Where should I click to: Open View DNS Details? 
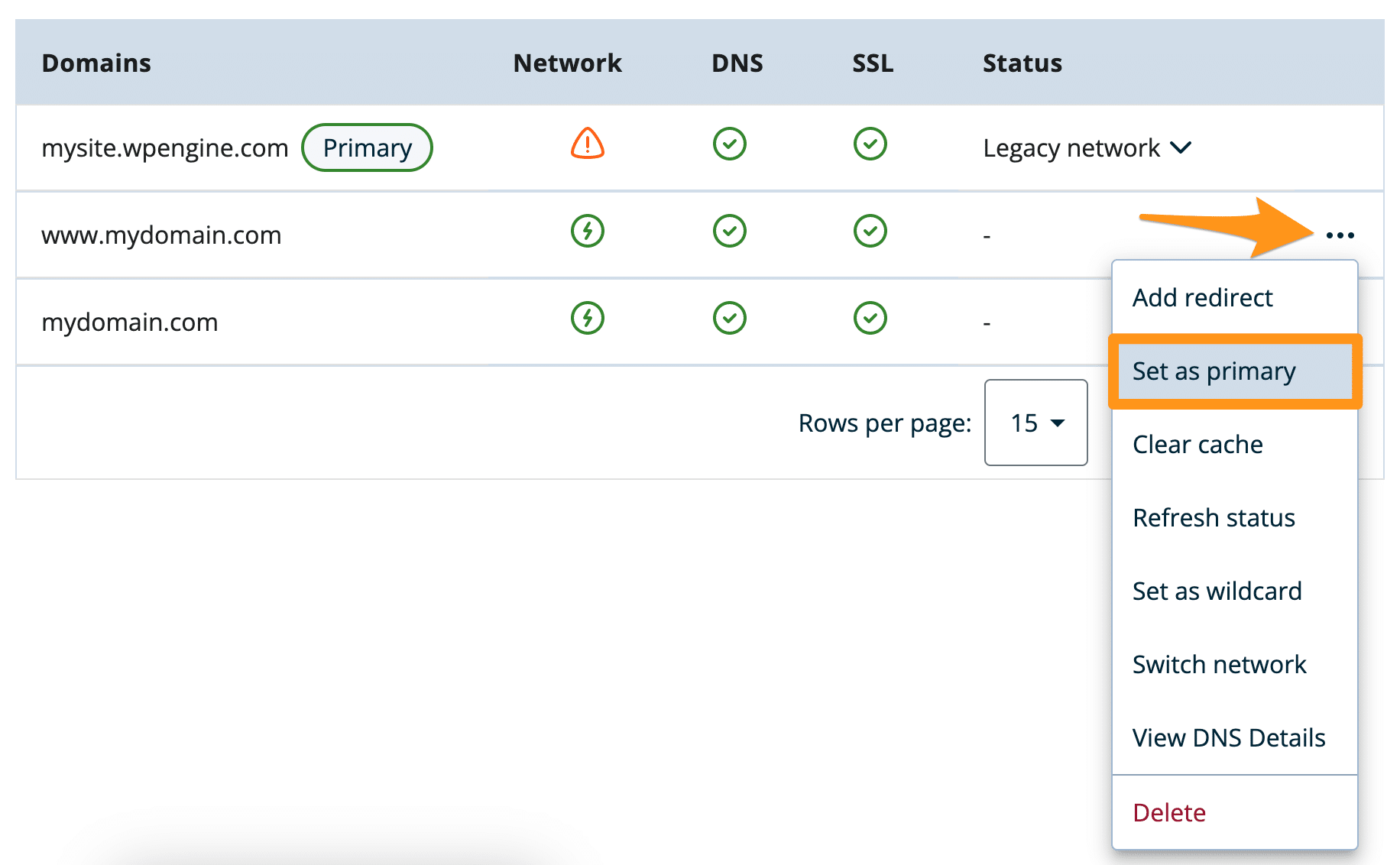1229,737
